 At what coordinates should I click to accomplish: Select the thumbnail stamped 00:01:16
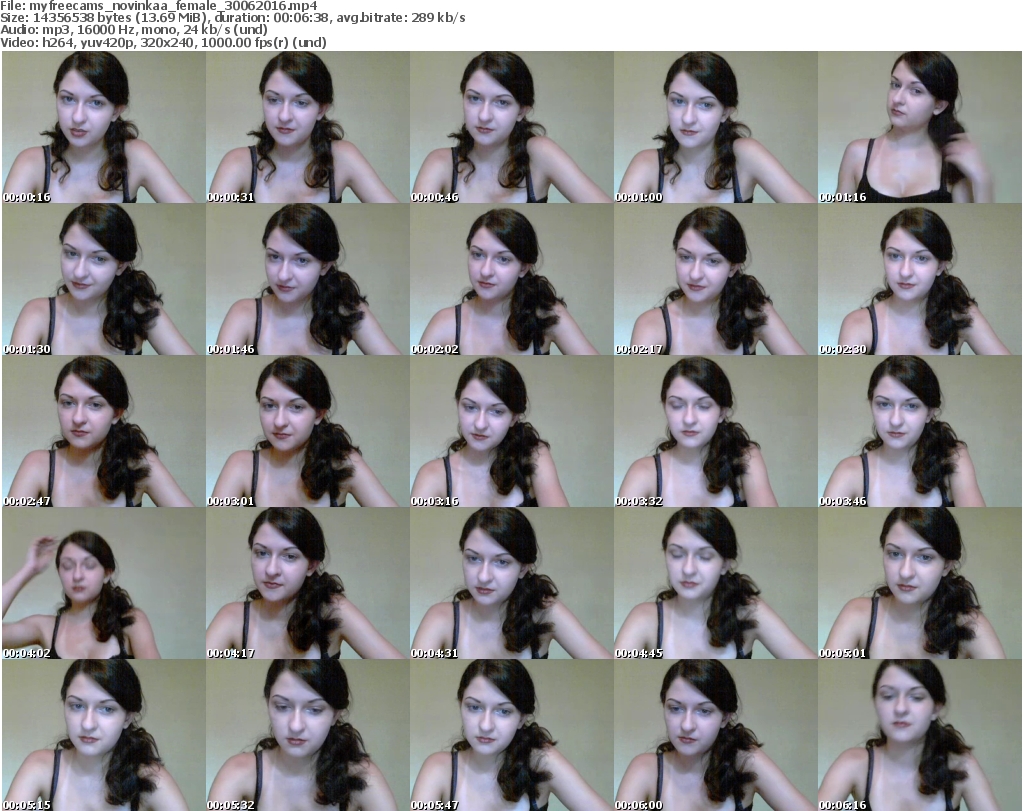click(x=920, y=127)
